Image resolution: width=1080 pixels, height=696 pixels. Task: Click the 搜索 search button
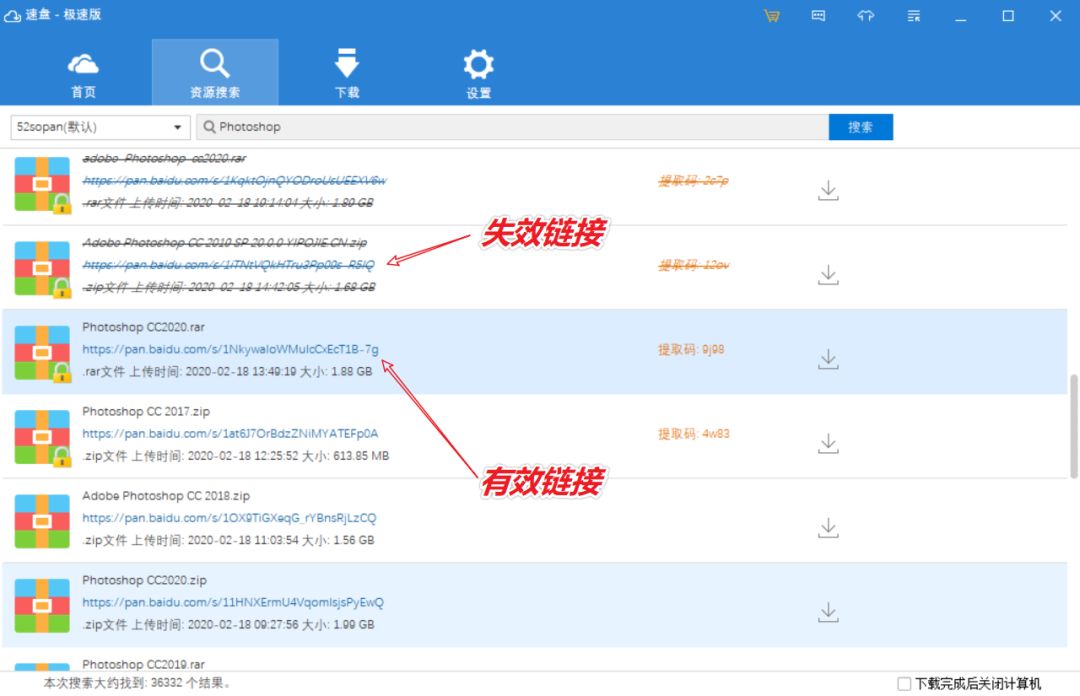(x=860, y=127)
